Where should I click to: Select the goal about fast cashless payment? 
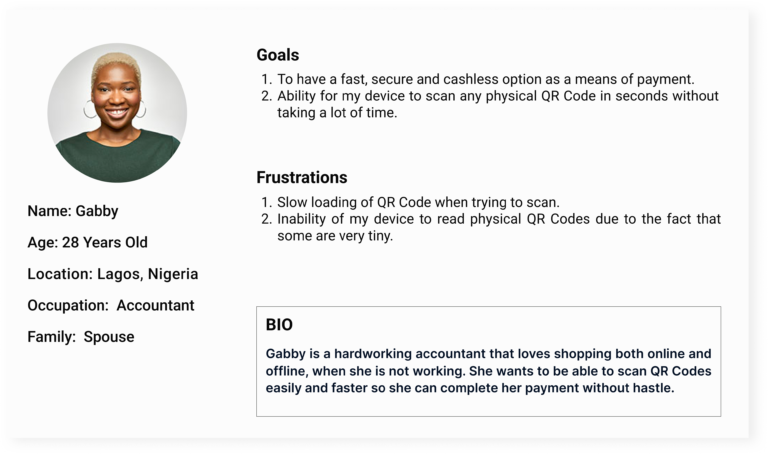[x=485, y=79]
